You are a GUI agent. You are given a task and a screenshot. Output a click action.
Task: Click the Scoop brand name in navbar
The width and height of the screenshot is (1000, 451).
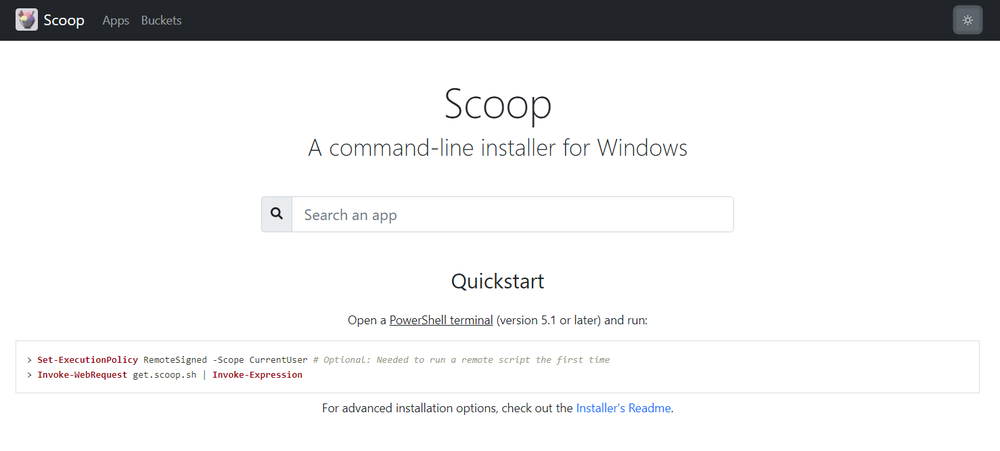64,20
